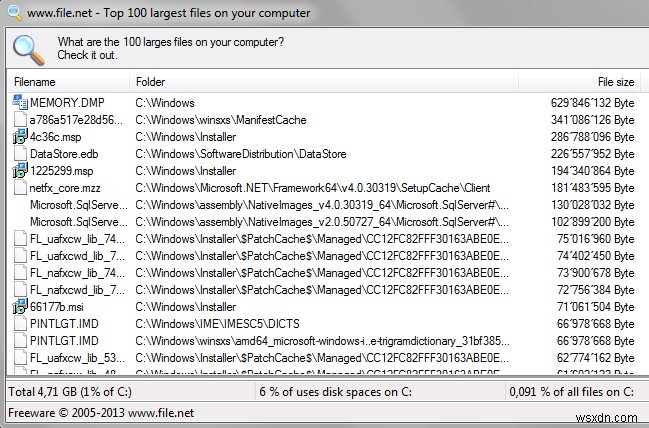Image resolution: width=649 pixels, height=428 pixels.
Task: Click the a786a517e28d56 file icon
Action: 20,120
